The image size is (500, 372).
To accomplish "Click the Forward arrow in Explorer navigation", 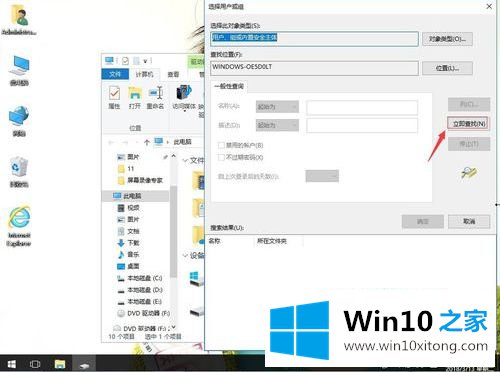I will click(125, 142).
